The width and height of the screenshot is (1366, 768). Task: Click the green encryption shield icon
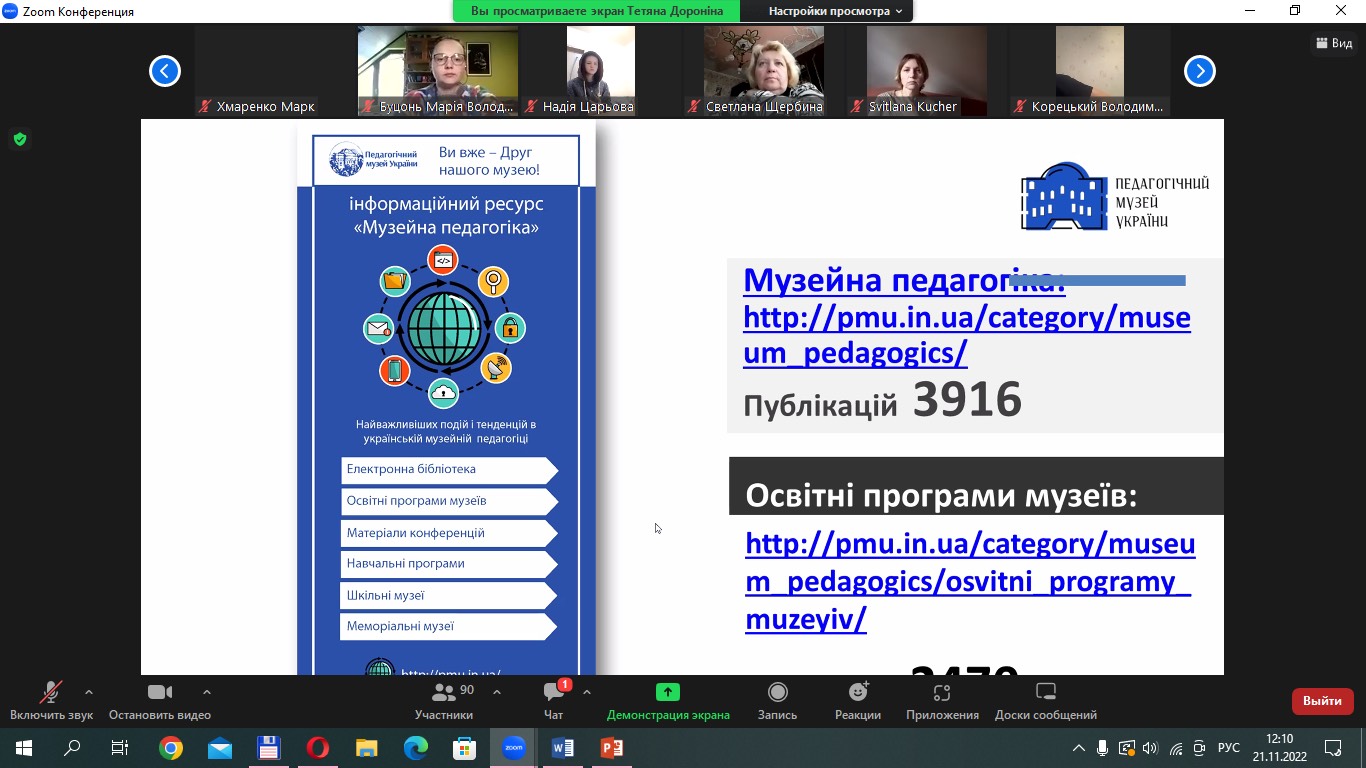[19, 139]
